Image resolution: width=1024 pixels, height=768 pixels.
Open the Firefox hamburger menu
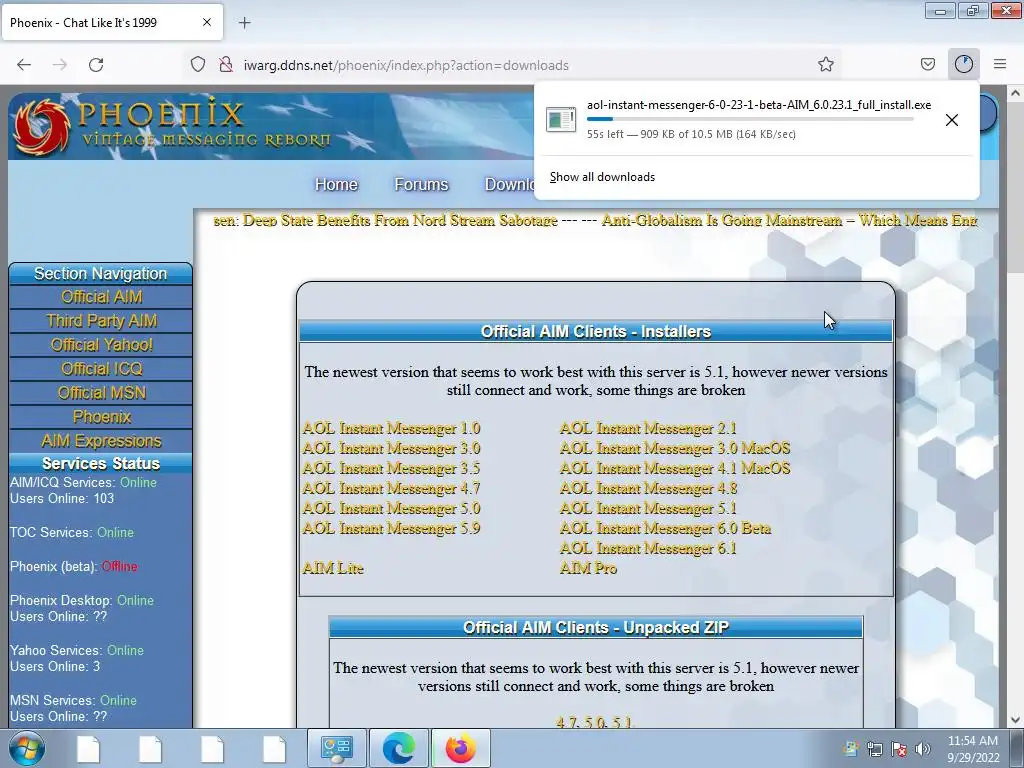coord(1000,64)
